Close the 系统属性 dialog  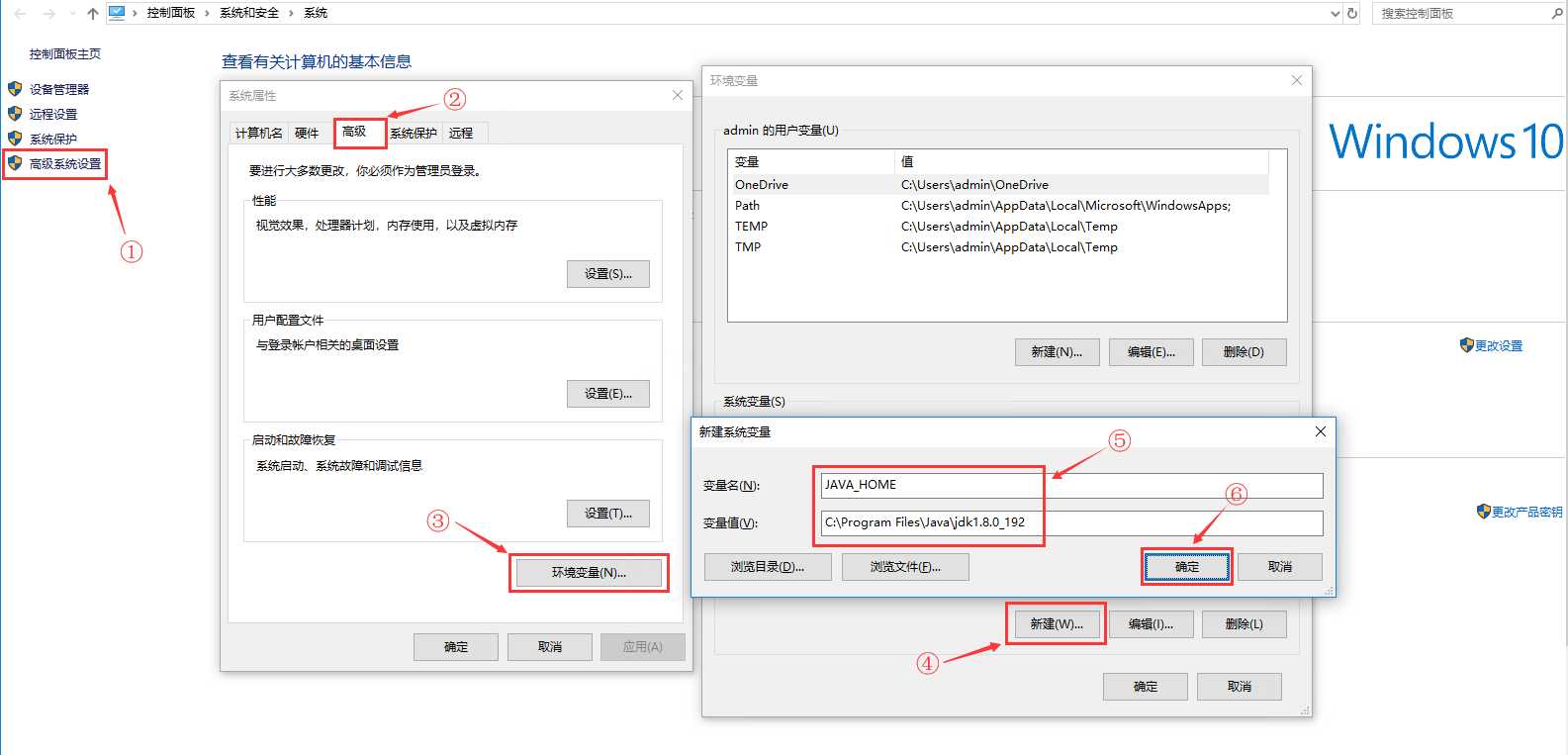(678, 95)
